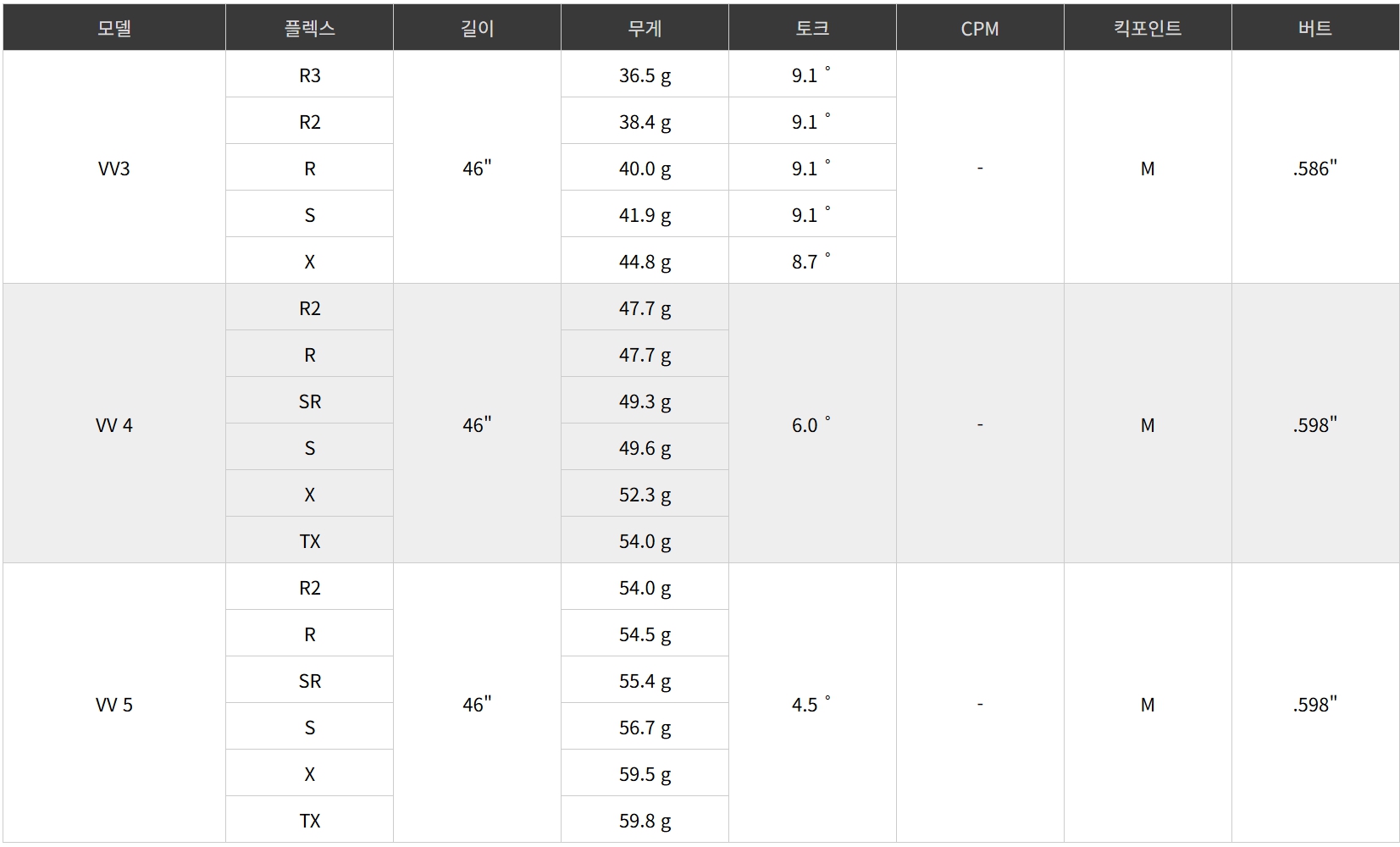Click the 플렉스 column header
Viewport: 1400px width, 847px height.
309,28
